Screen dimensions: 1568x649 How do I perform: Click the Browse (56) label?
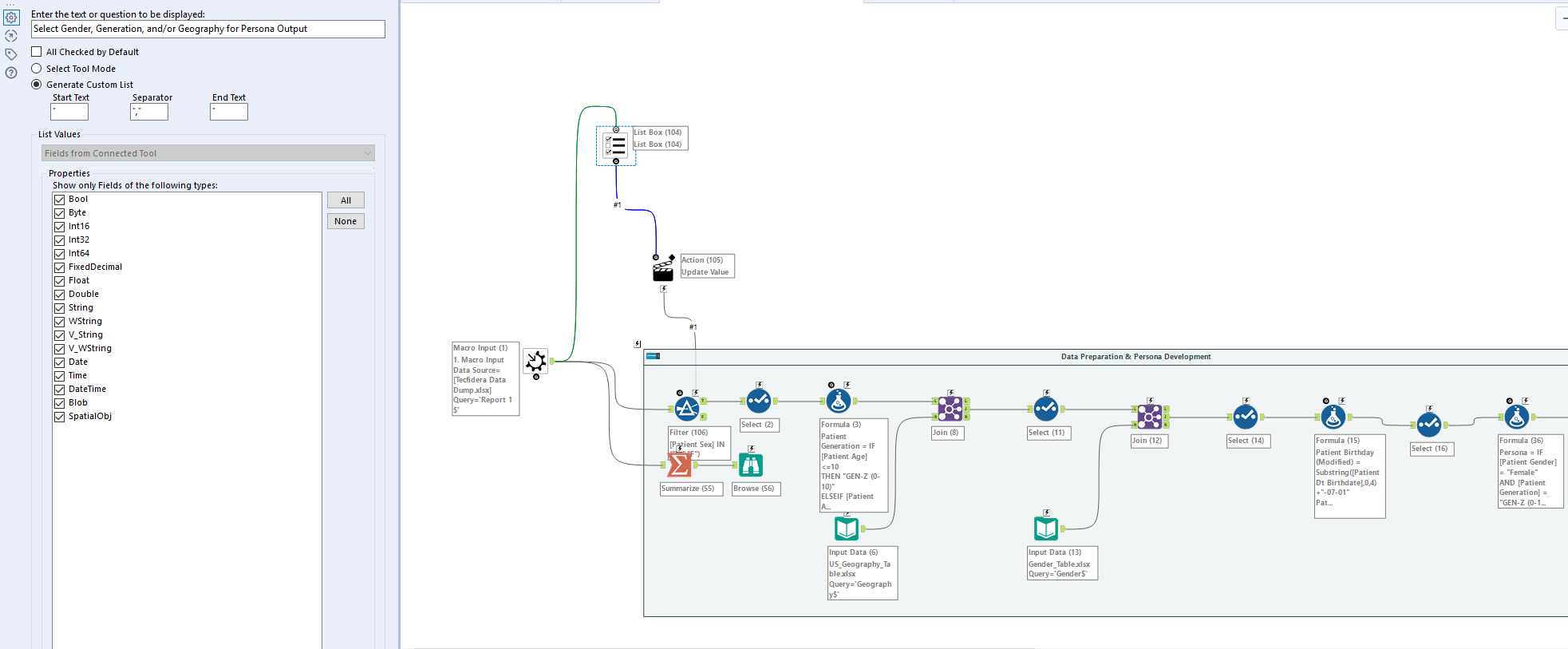[x=756, y=489]
